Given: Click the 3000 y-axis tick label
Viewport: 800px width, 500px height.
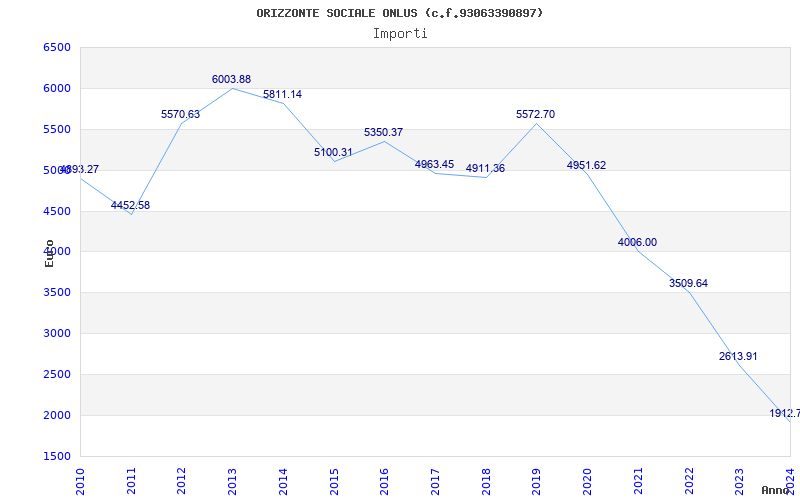Looking at the screenshot, I should [x=57, y=334].
